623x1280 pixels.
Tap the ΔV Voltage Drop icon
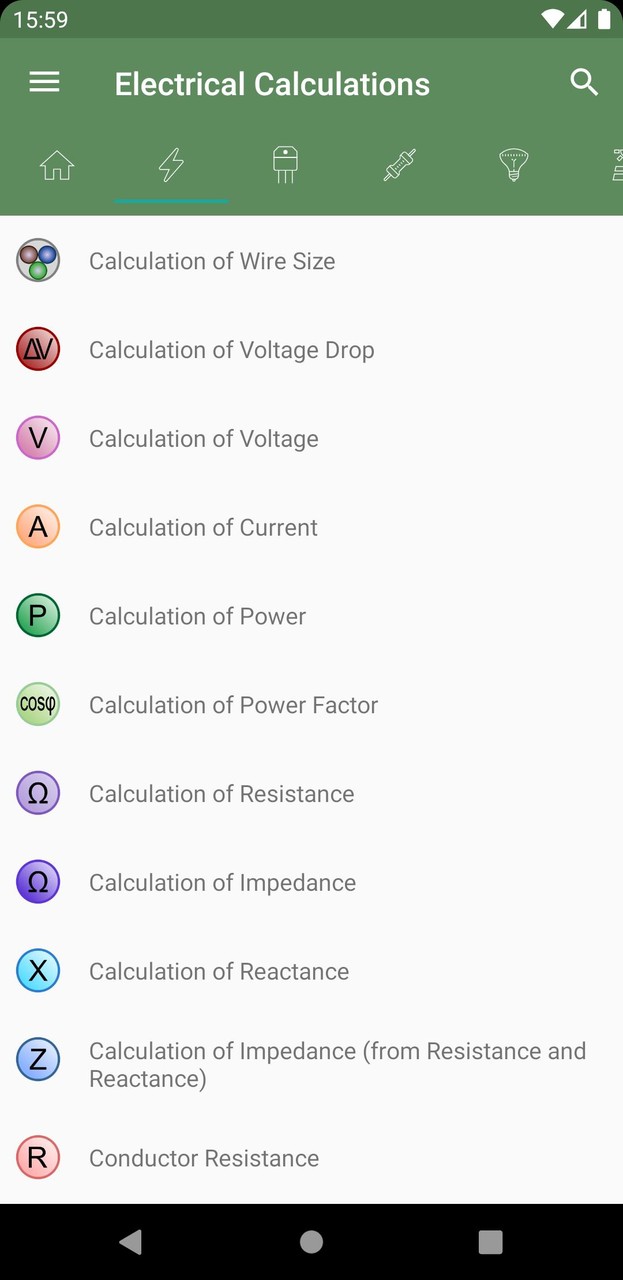tap(38, 349)
